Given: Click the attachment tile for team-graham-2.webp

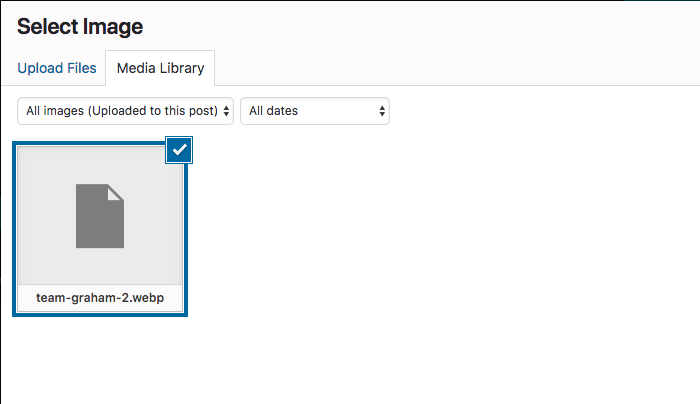Looking at the screenshot, I should tap(100, 229).
